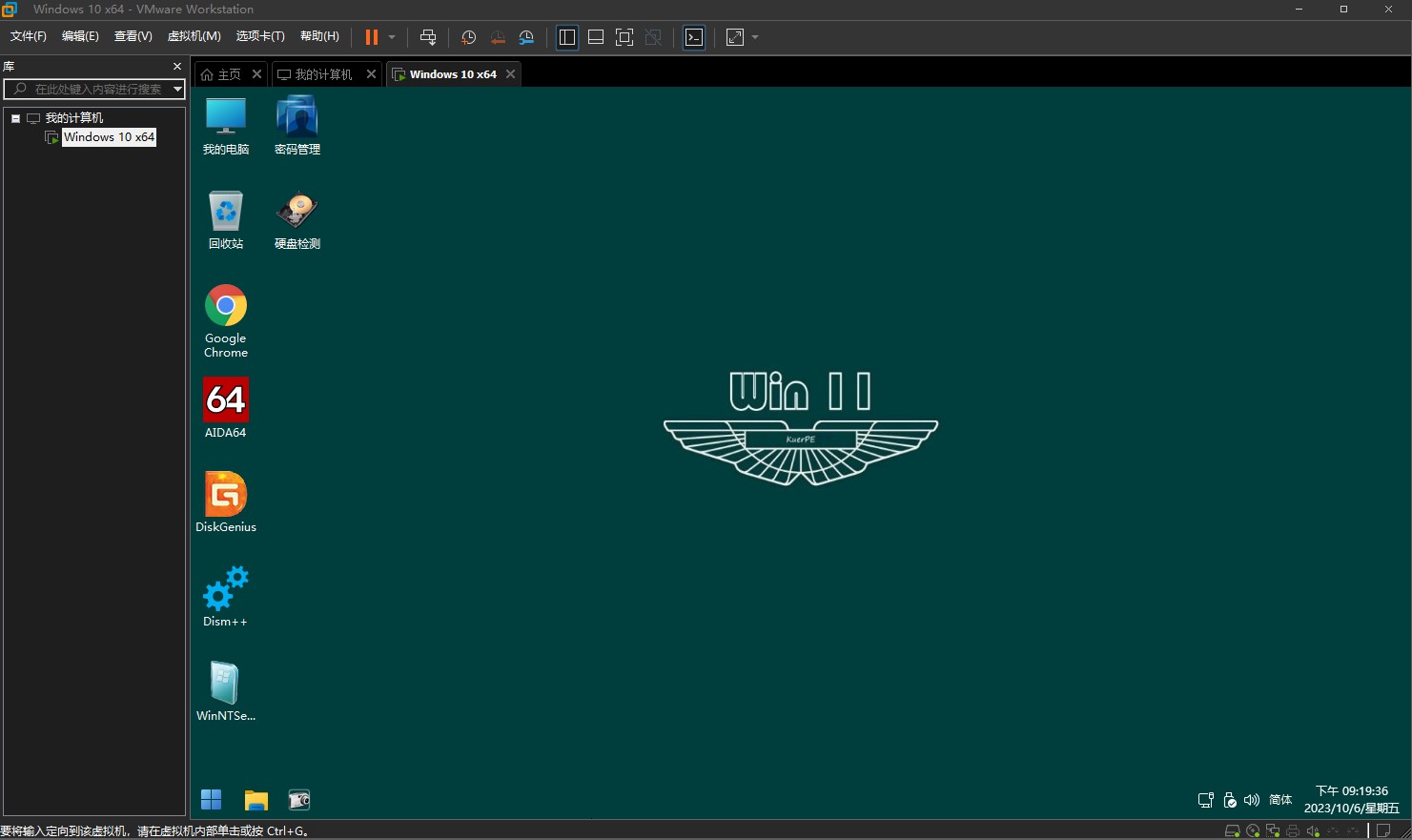Click the guest network tray icon
Viewport: 1412px width, 840px height.
click(1206, 800)
